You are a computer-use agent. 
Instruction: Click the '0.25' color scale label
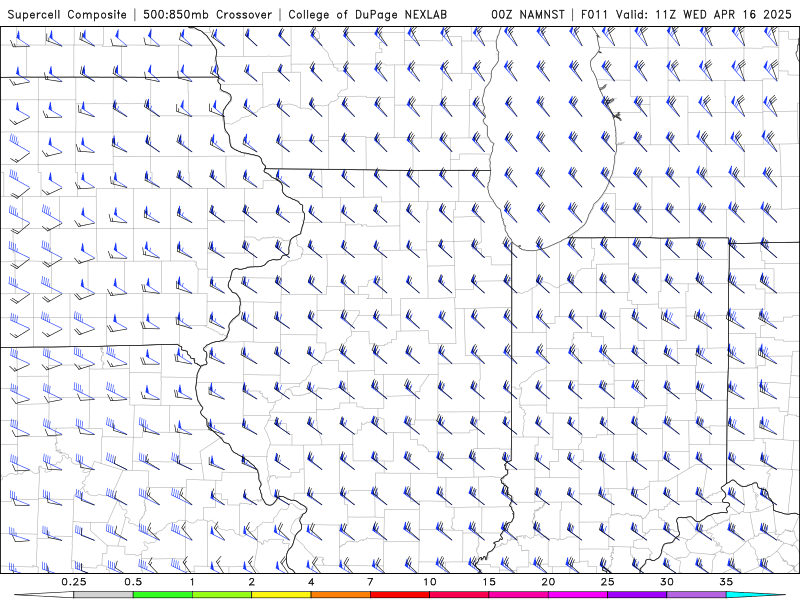point(74,582)
